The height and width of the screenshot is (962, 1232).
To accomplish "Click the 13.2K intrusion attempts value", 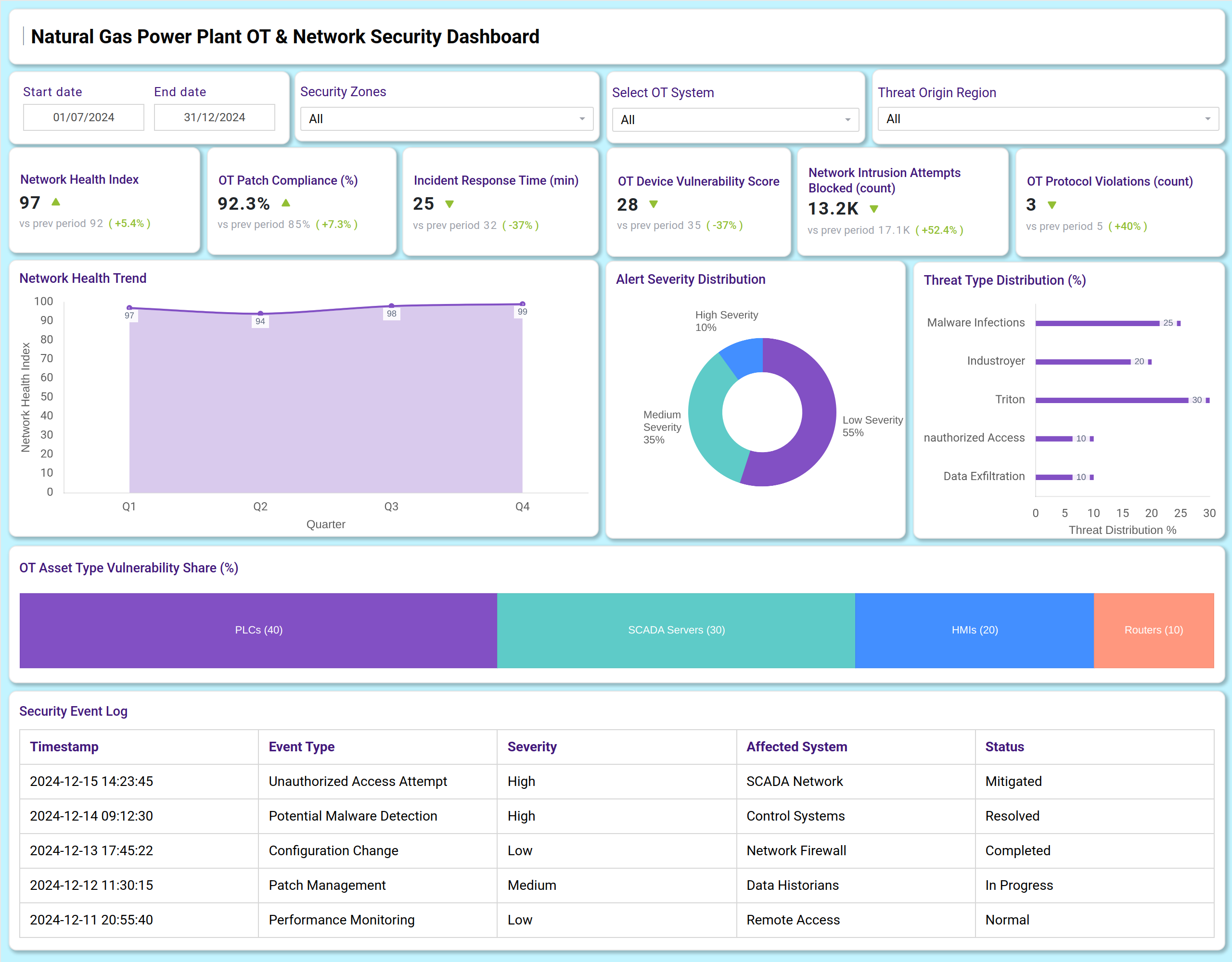I will 833,209.
